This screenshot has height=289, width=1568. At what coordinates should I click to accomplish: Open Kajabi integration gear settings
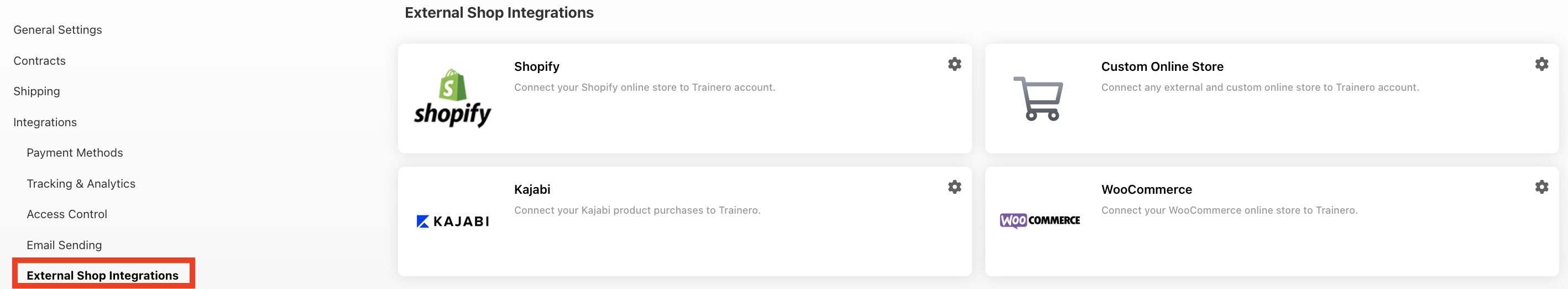coord(954,187)
